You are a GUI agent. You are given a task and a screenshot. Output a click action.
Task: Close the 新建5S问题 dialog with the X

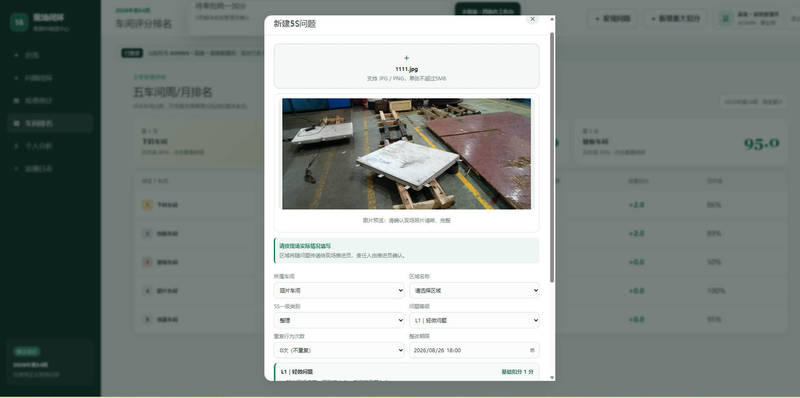[x=532, y=19]
